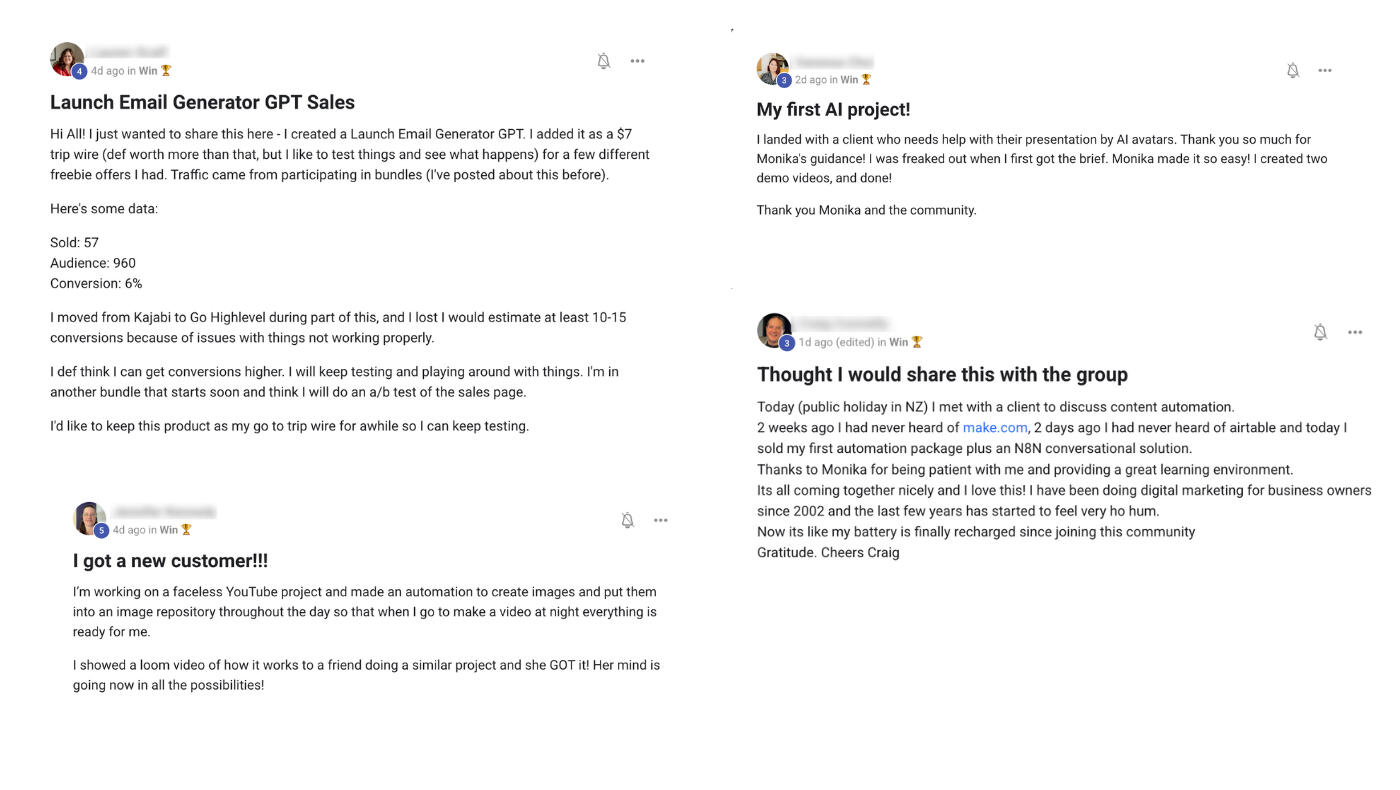
Task: Open more options menu for Launch Email Generator post
Action: (638, 62)
